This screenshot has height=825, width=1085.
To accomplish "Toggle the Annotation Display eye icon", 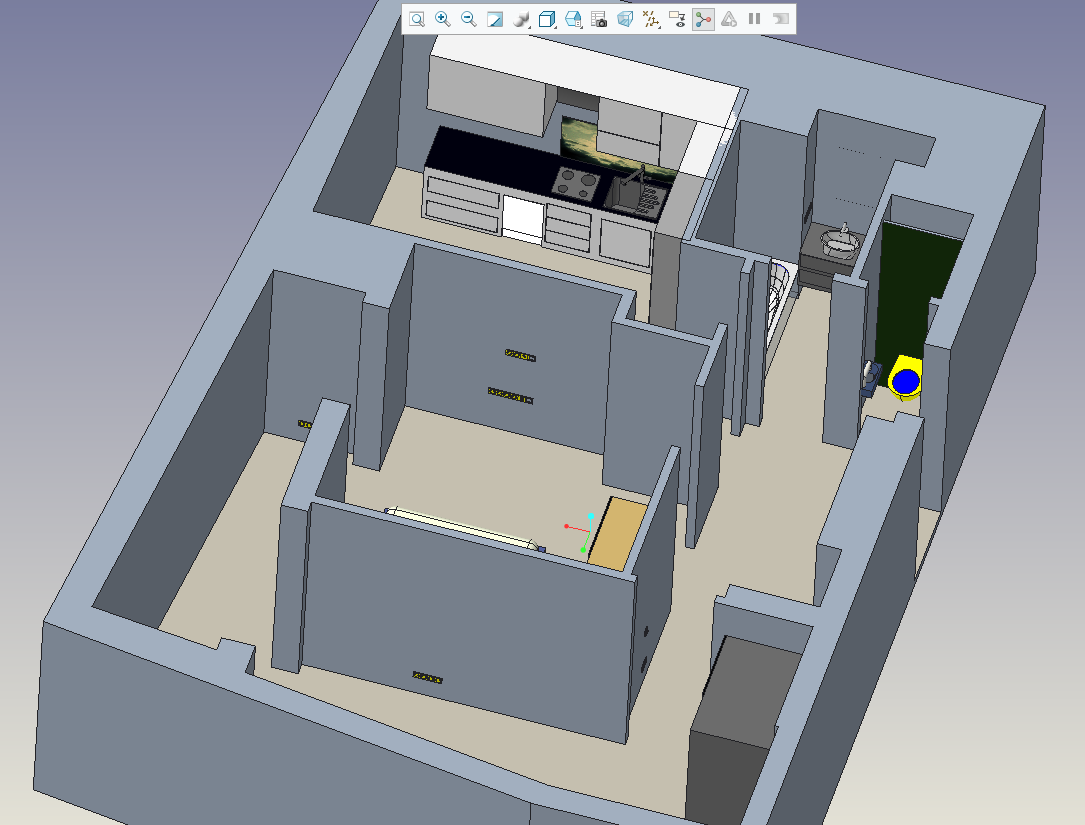I will (x=677, y=19).
